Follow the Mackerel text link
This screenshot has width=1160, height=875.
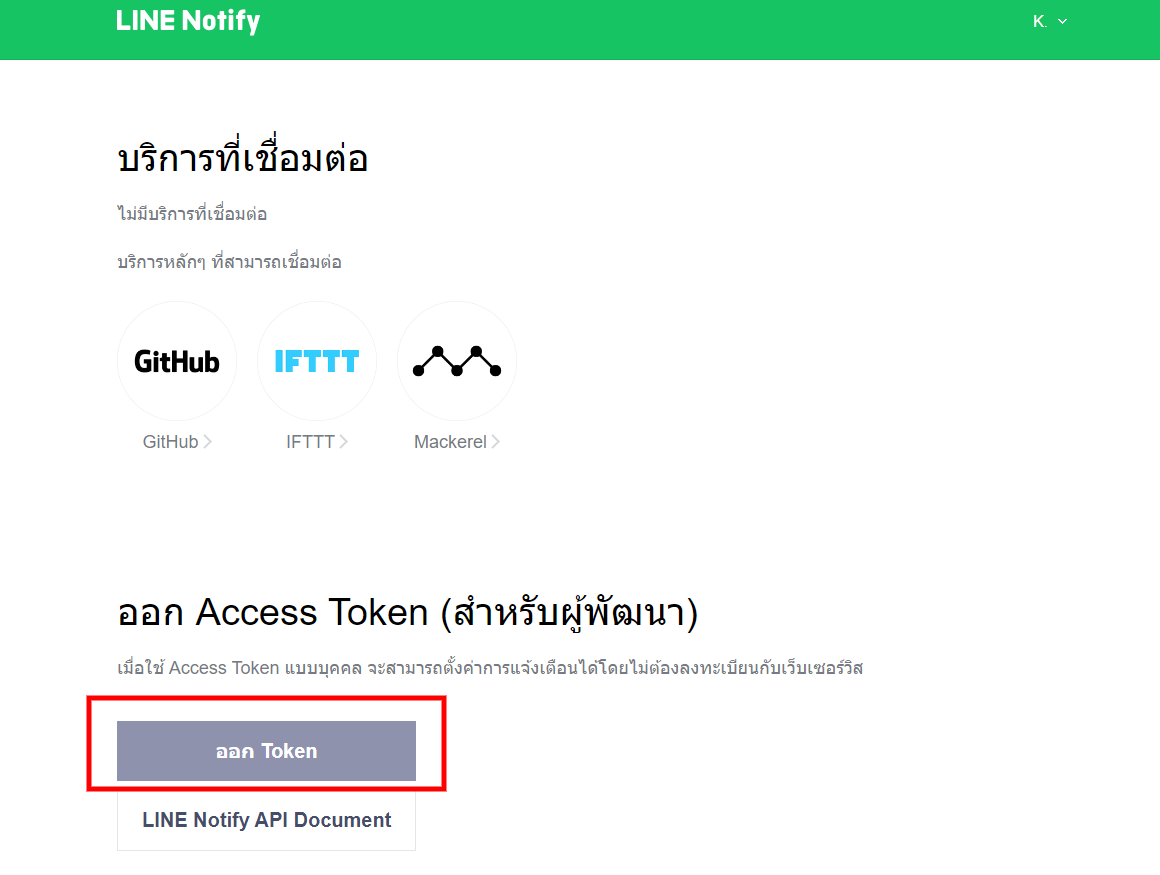click(450, 442)
